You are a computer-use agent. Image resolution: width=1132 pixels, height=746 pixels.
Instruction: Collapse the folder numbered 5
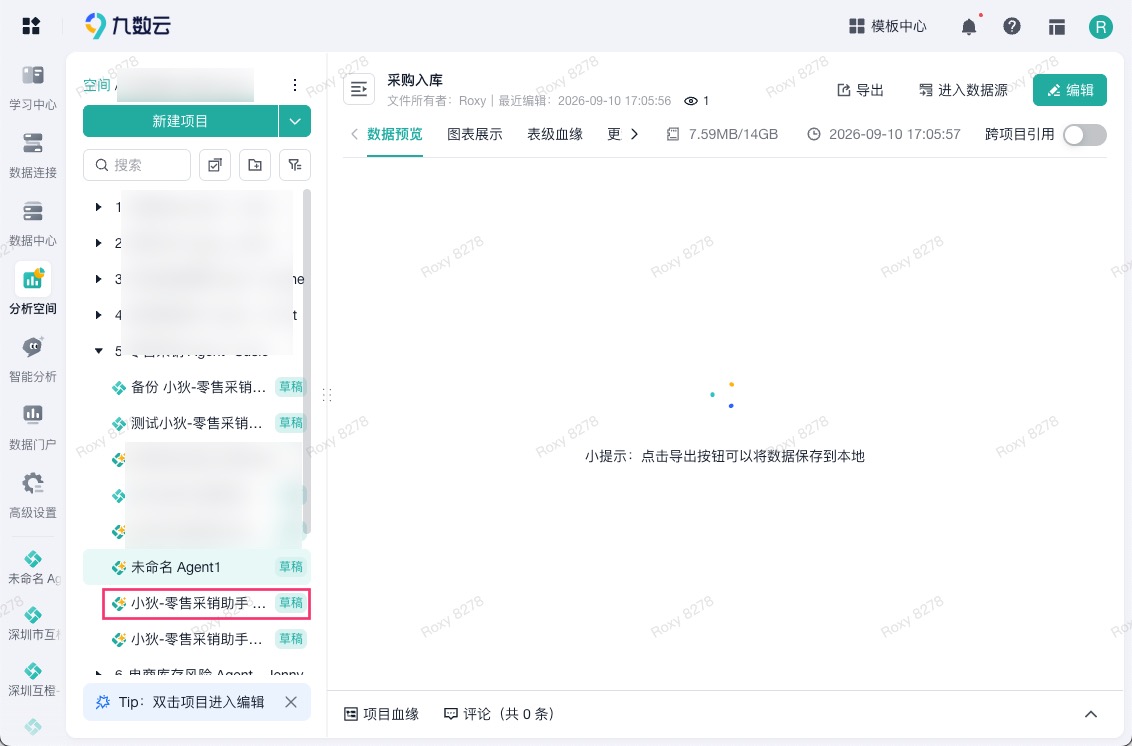[99, 351]
